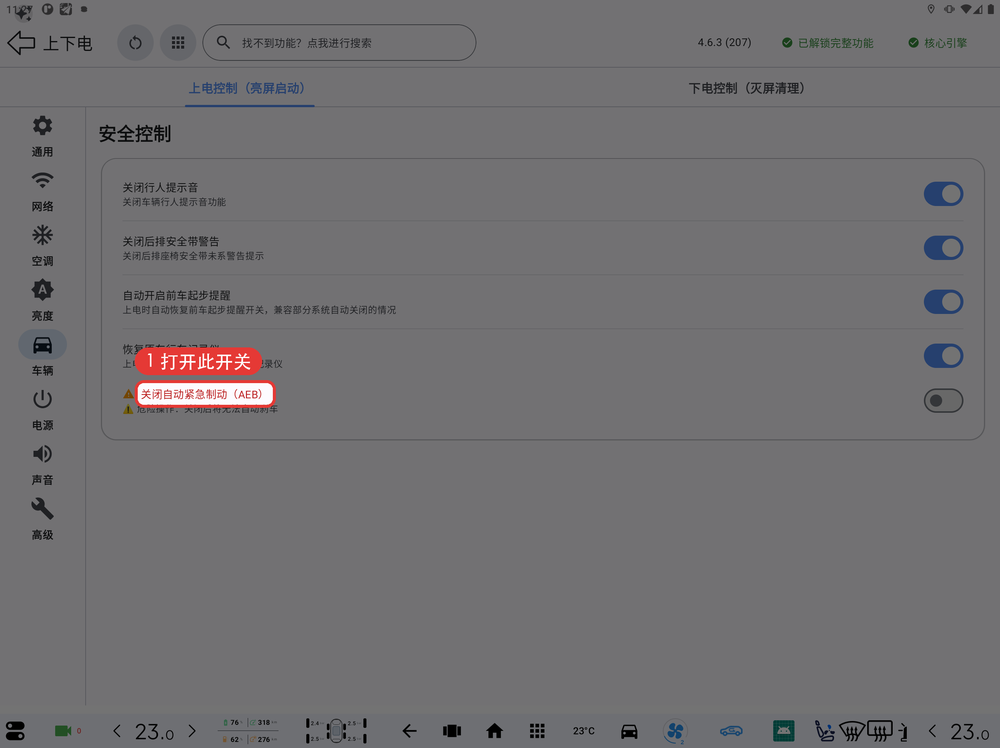
Task: Open 通用 gear category in sidebar
Action: point(43,136)
